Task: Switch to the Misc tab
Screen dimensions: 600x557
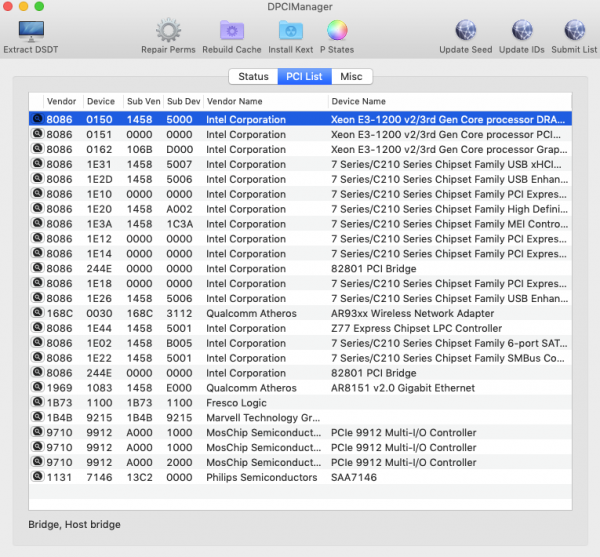Action: tap(351, 76)
